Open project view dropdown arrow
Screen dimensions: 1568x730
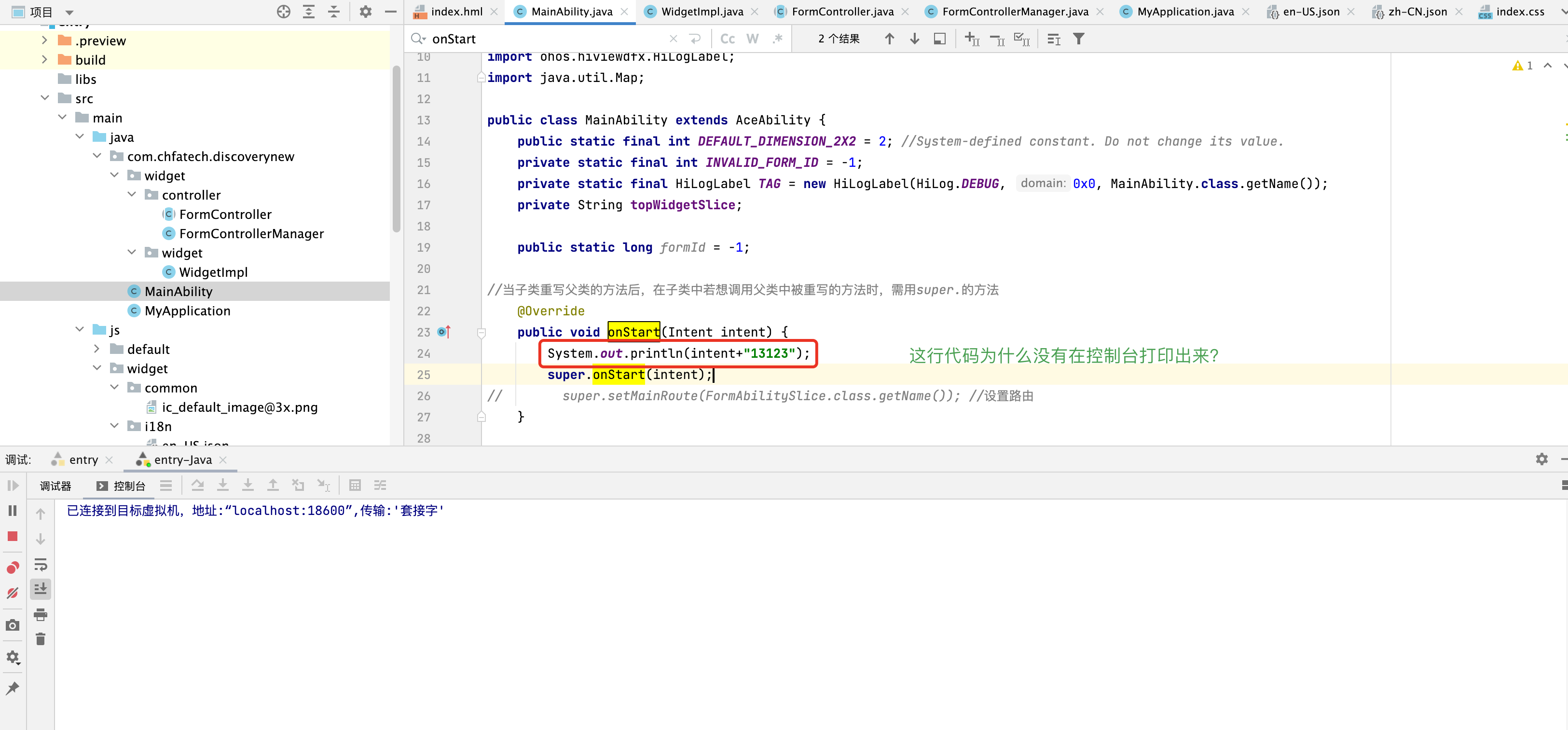point(69,12)
